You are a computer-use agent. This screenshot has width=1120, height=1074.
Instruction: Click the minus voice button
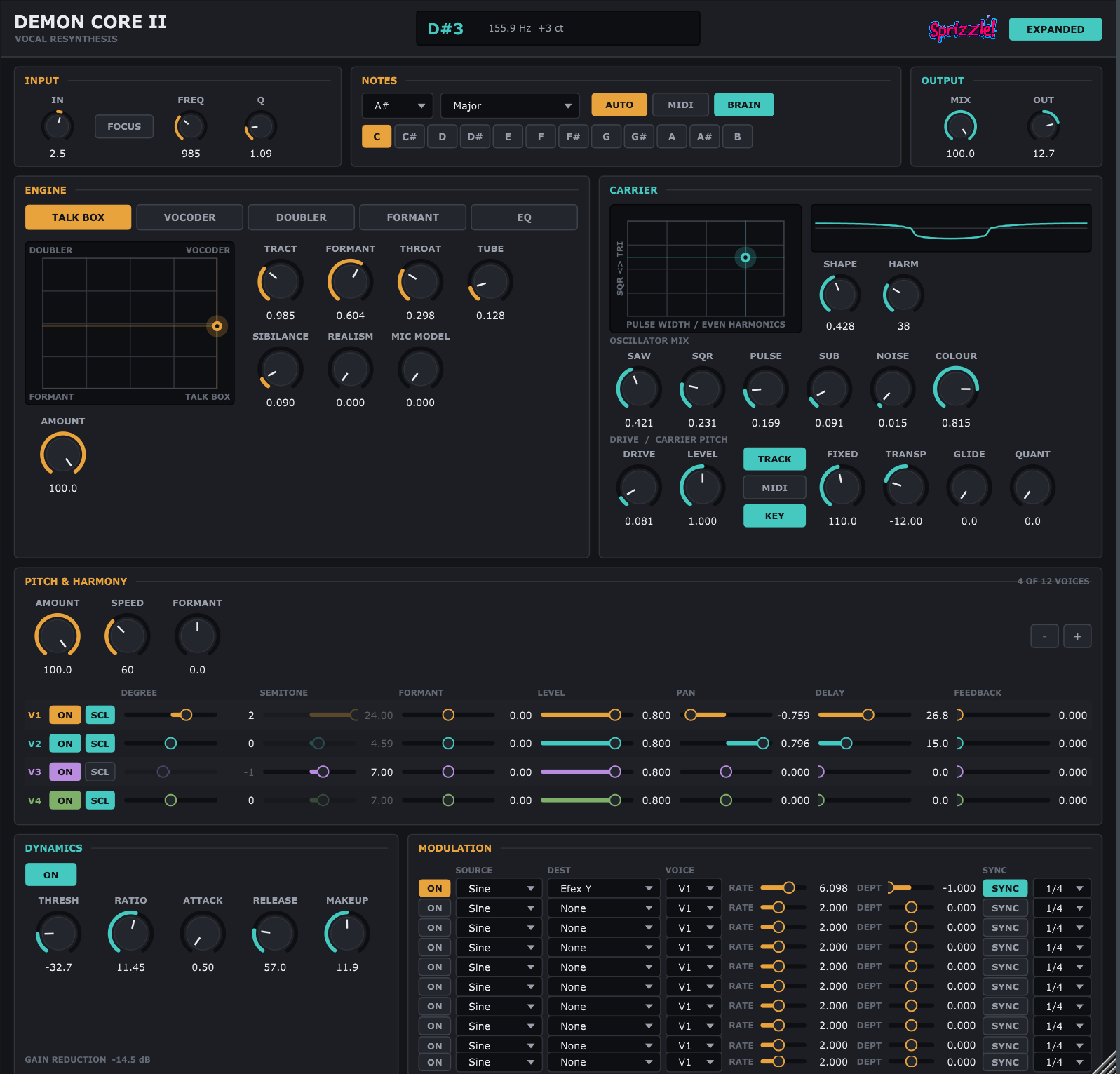1044,636
